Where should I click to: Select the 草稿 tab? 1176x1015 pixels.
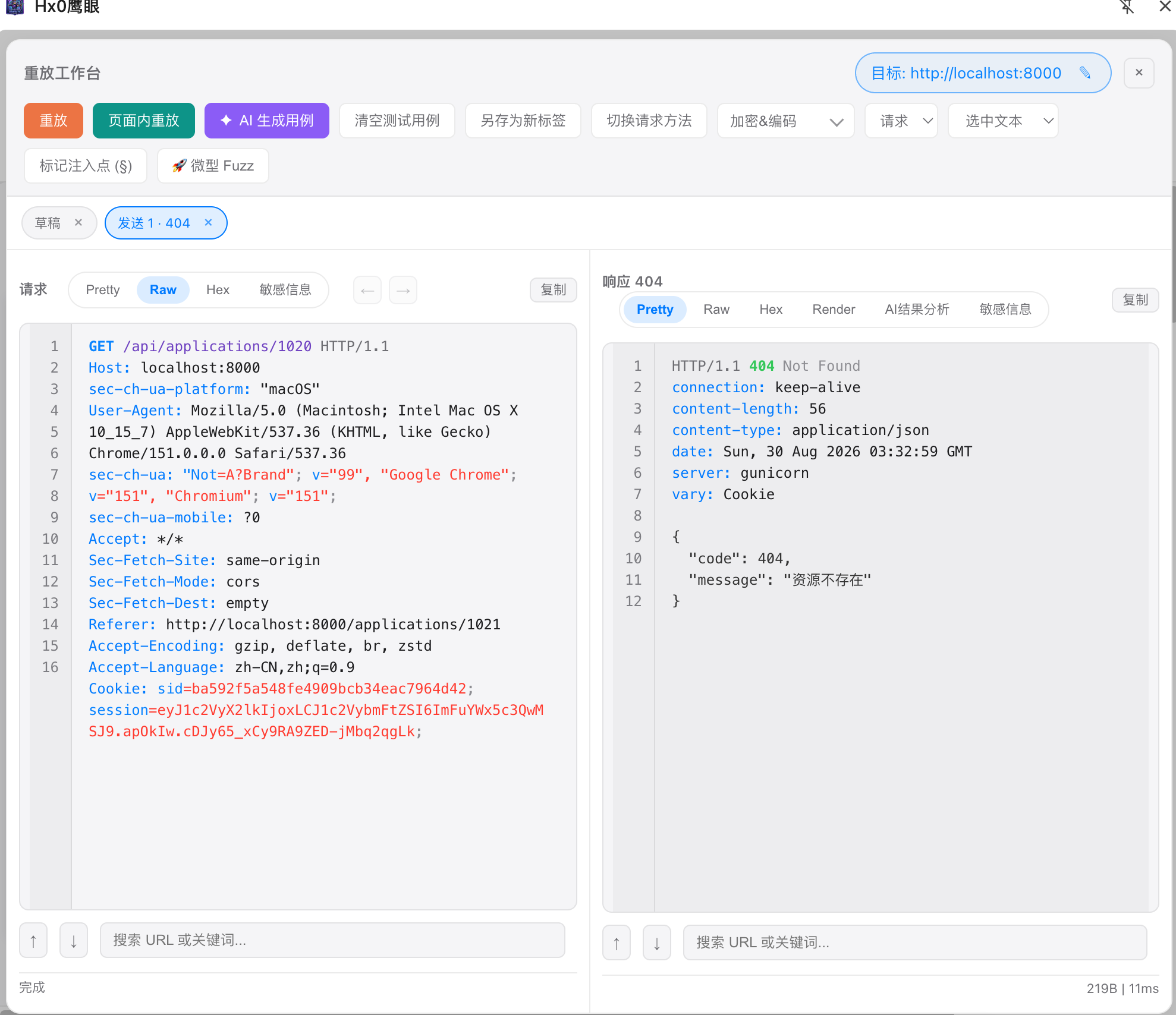pos(48,223)
